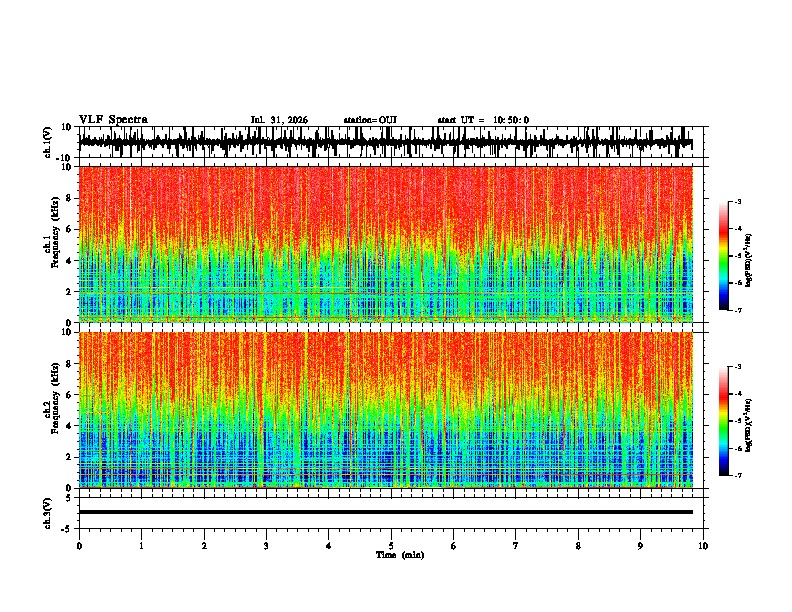Click the "6" kHz tick on ch.1 spectrogram

pos(69,230)
